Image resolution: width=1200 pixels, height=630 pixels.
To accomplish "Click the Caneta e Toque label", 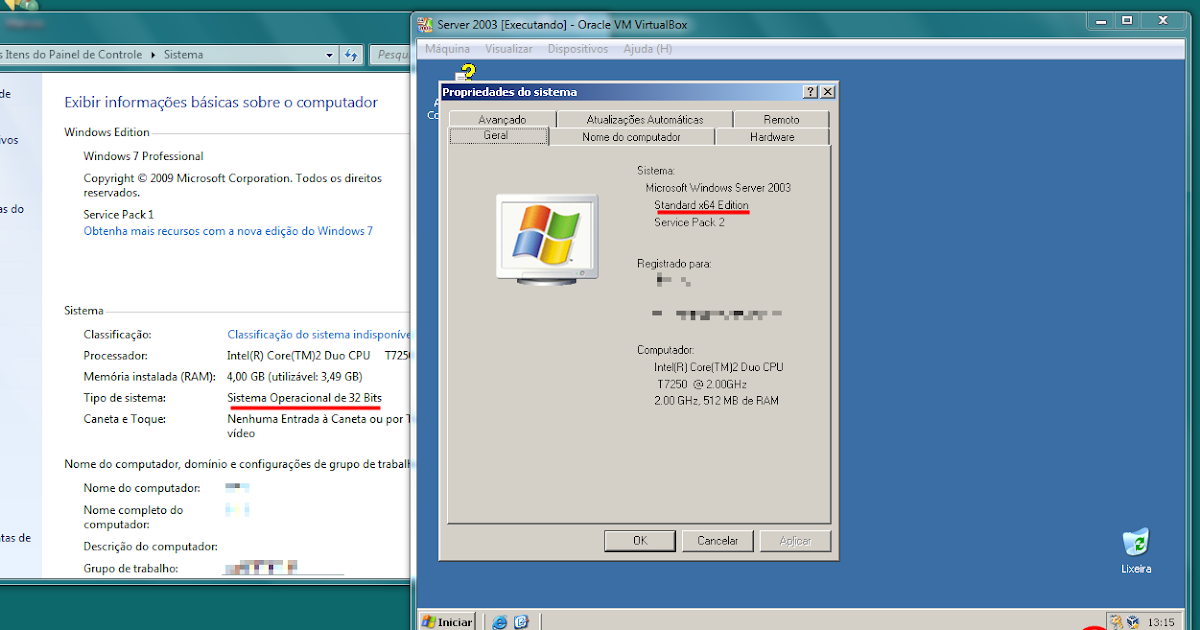I will (x=125, y=419).
